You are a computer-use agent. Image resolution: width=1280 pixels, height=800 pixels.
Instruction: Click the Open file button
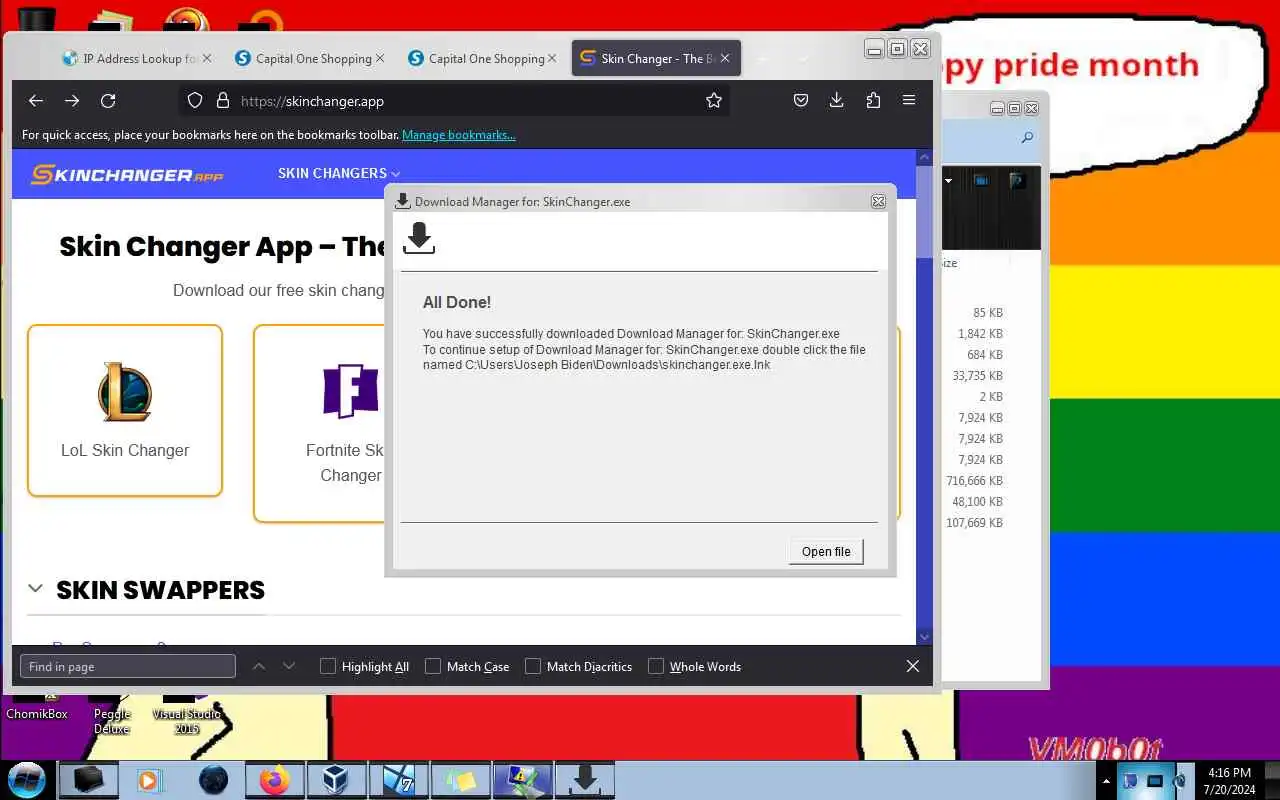(826, 551)
